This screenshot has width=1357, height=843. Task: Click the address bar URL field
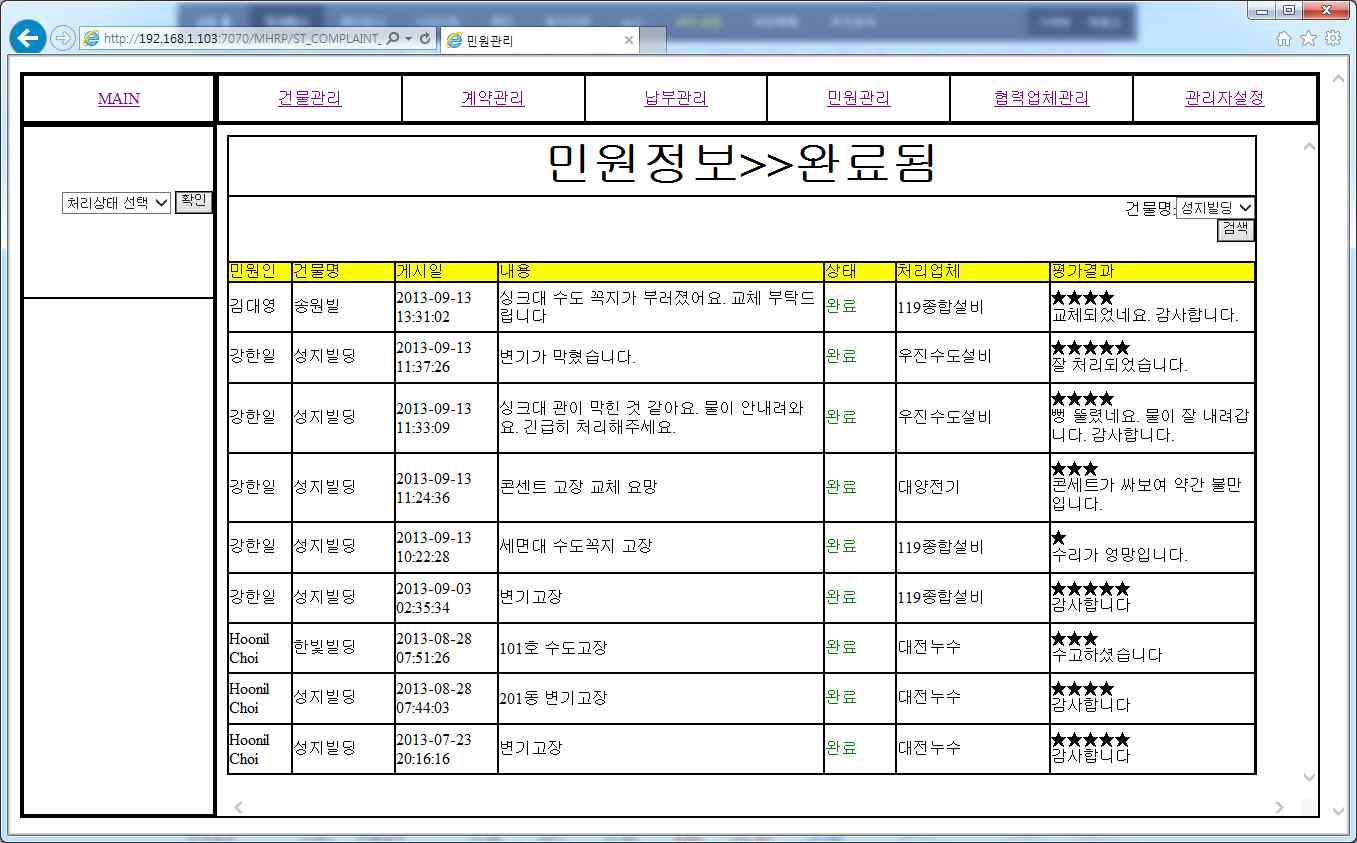click(x=241, y=38)
